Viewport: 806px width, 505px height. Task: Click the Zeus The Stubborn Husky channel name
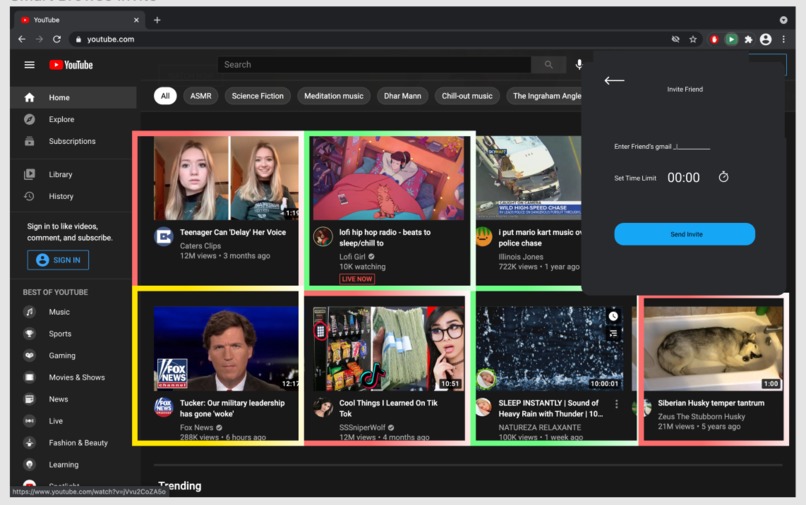click(701, 417)
